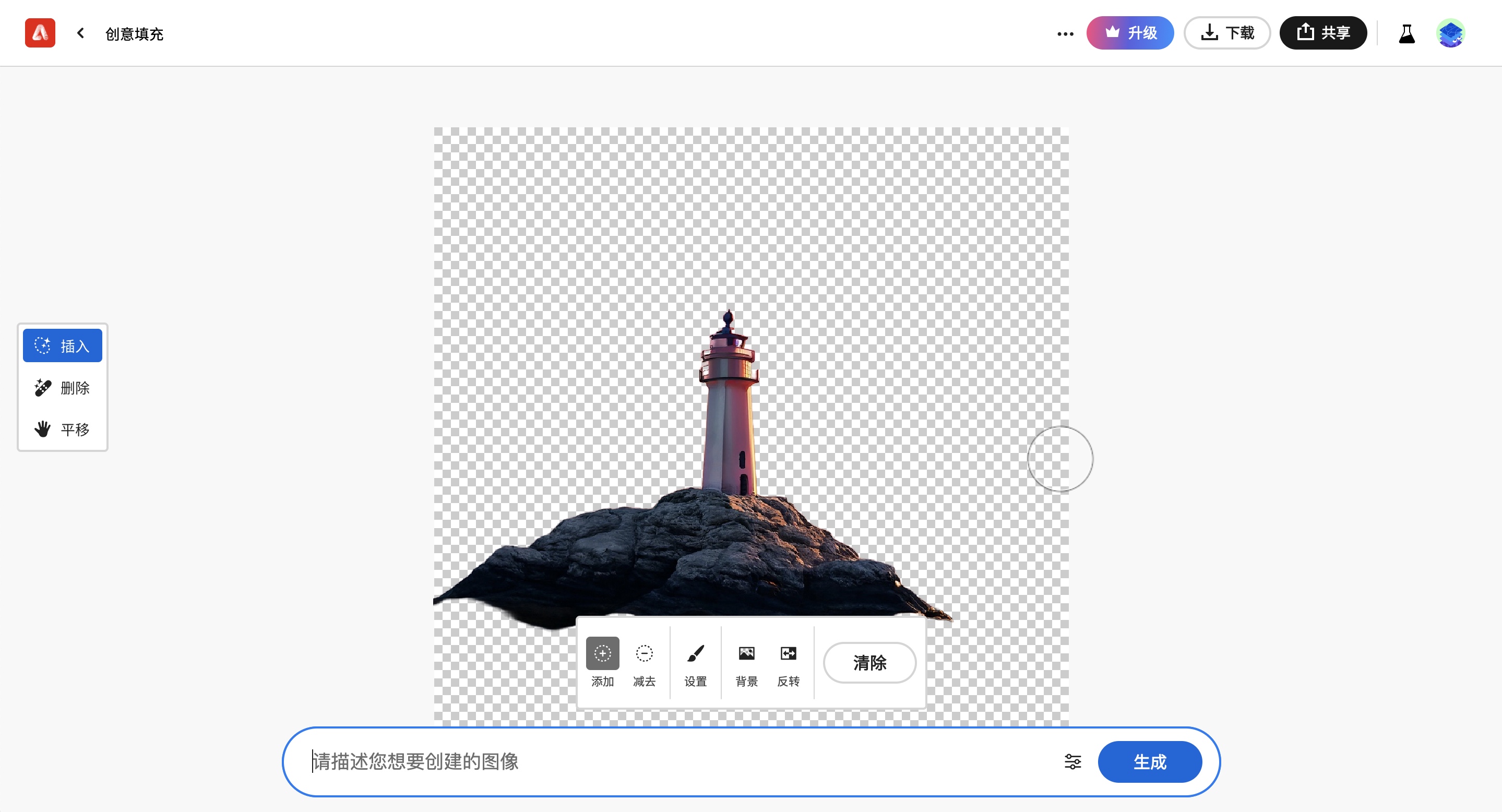
Task: Open the beaker labs icon
Action: coord(1406,34)
